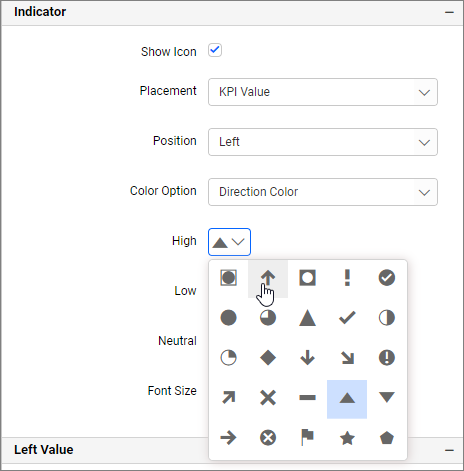The image size is (464, 471).
Task: Pick the small down triangle icon
Action: click(x=387, y=397)
